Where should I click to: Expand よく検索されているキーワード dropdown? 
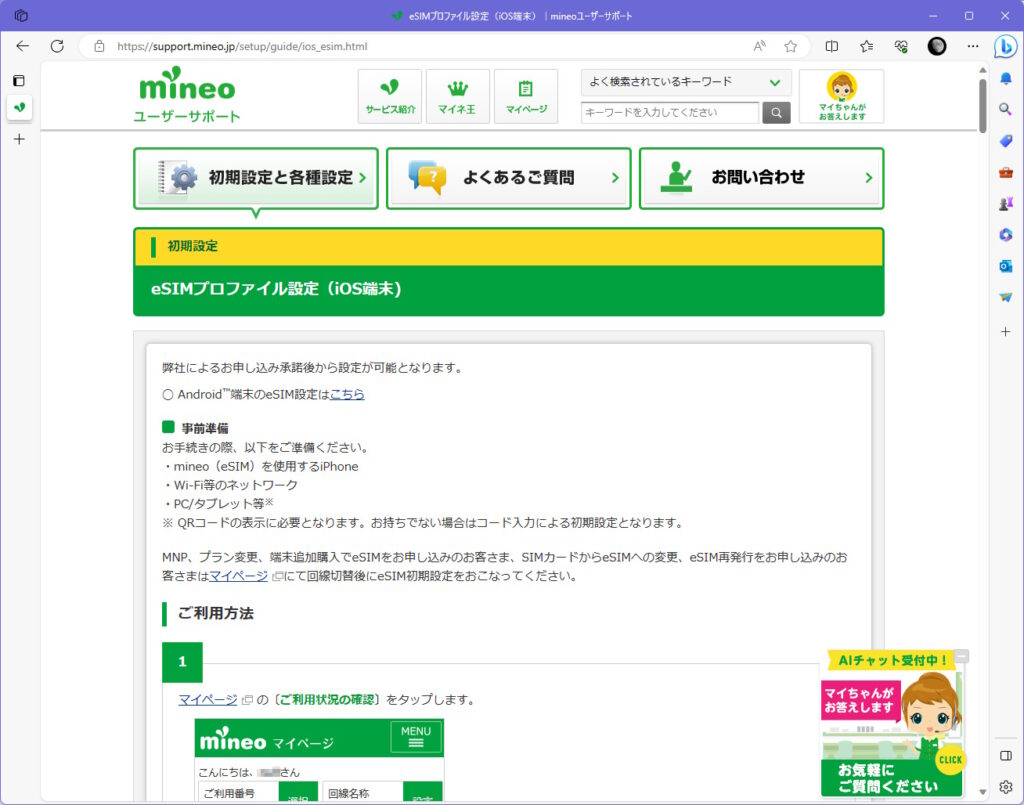686,82
